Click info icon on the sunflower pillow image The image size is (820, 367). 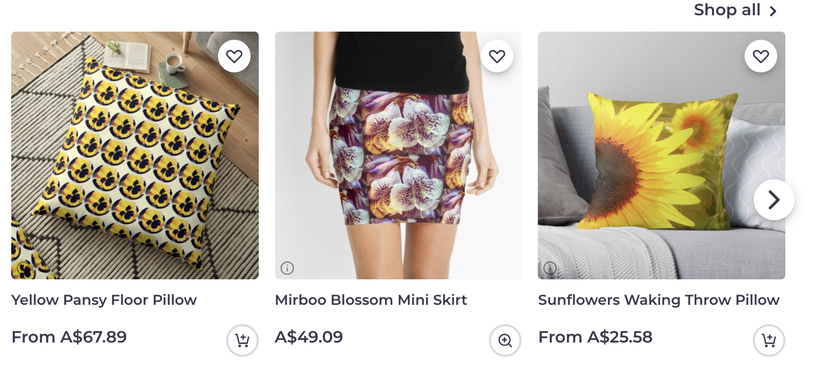point(550,268)
